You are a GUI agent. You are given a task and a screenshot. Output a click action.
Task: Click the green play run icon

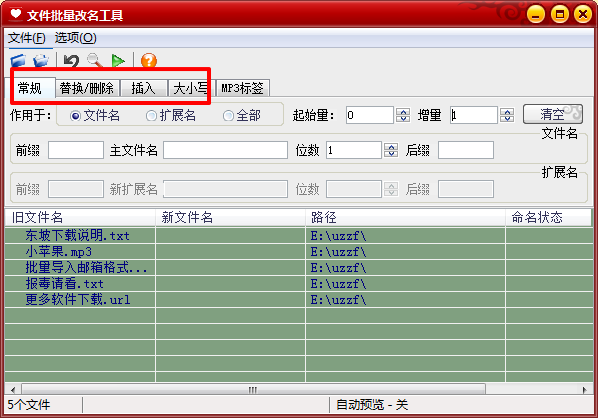point(118,61)
